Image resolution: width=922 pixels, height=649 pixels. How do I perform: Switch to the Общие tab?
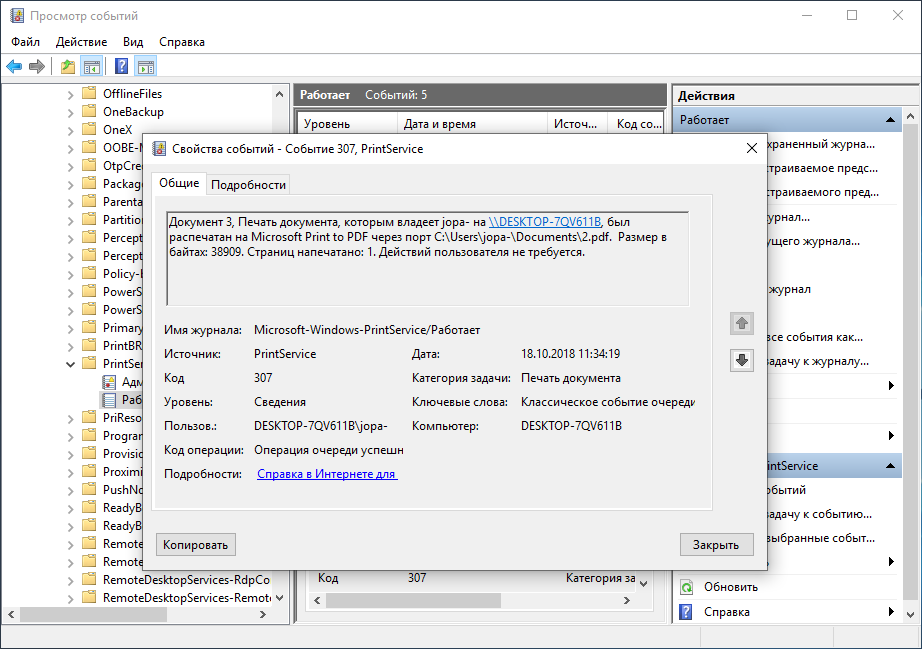pos(179,183)
